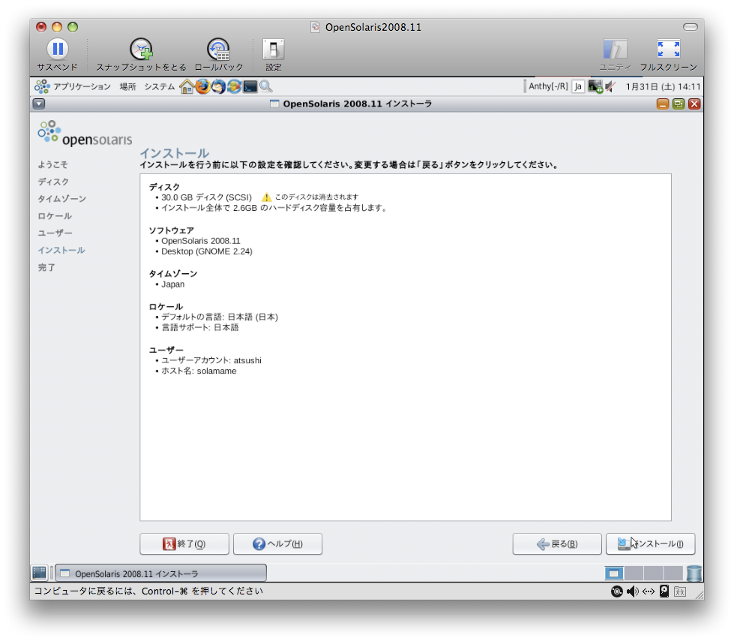
Task: Open the trash icon in bottom panel
Action: click(694, 573)
